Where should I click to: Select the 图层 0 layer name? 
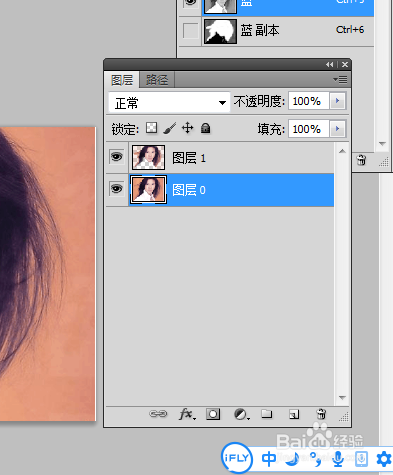tap(189, 190)
